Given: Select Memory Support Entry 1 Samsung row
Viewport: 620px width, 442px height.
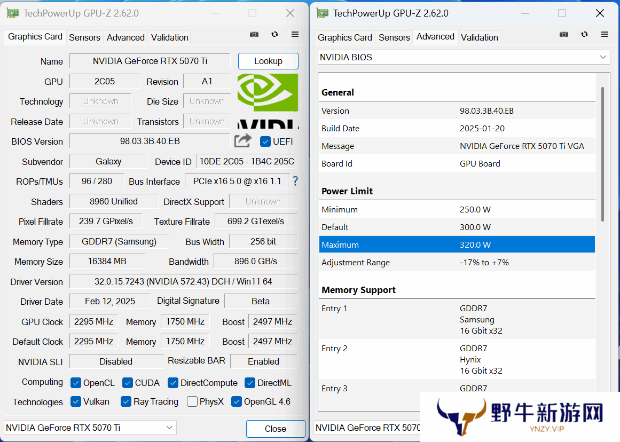Looking at the screenshot, I should point(457,319).
